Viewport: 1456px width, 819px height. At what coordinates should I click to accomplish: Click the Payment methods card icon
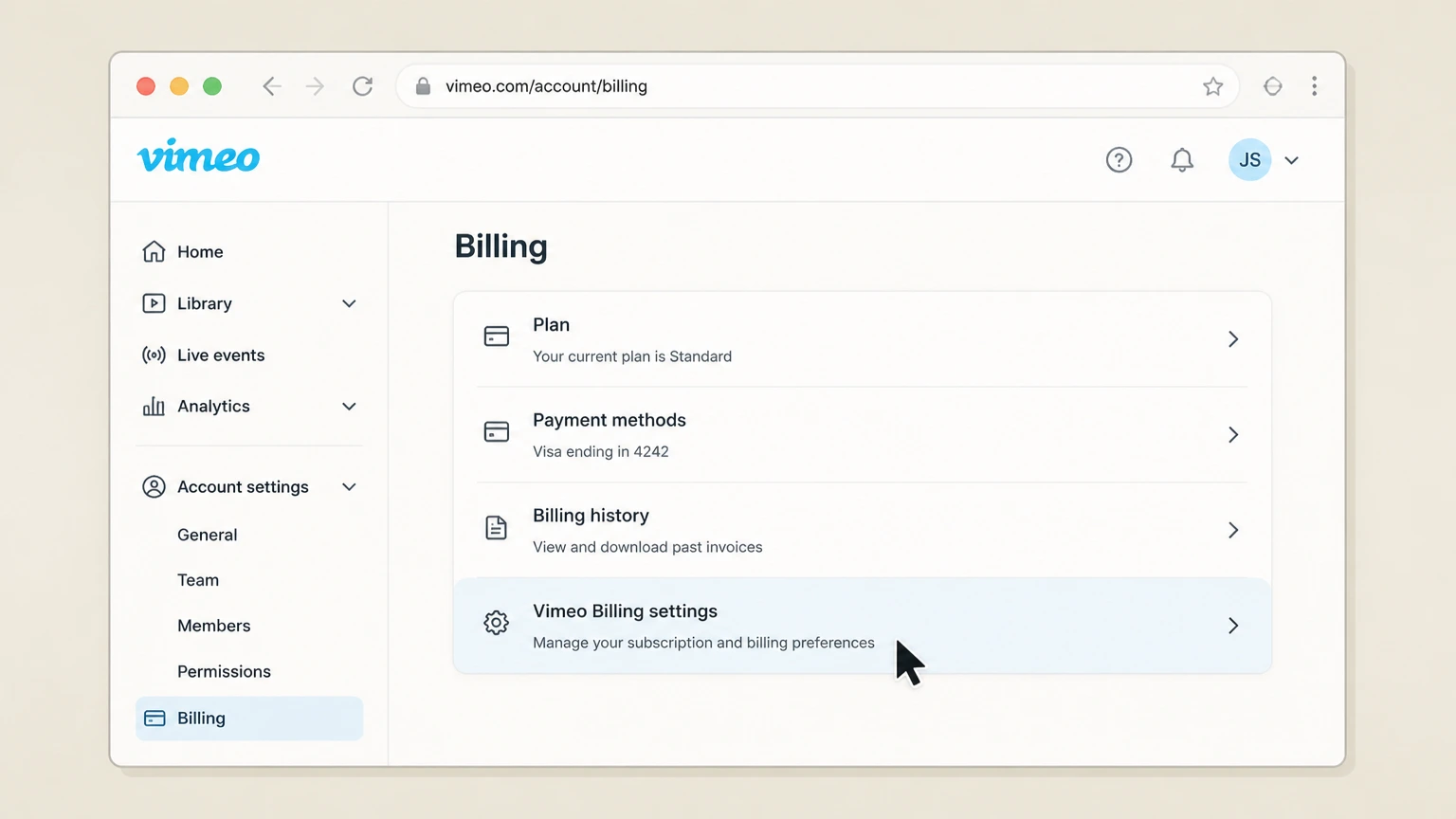pos(496,431)
